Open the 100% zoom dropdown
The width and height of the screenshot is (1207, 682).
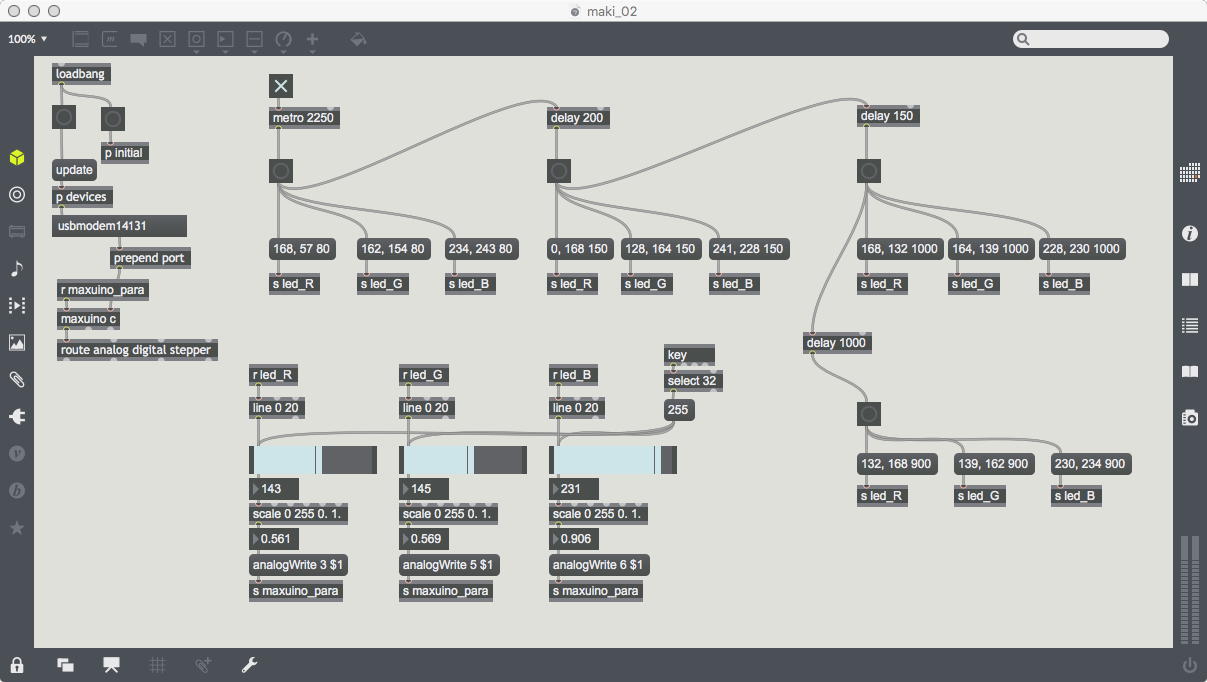click(28, 39)
